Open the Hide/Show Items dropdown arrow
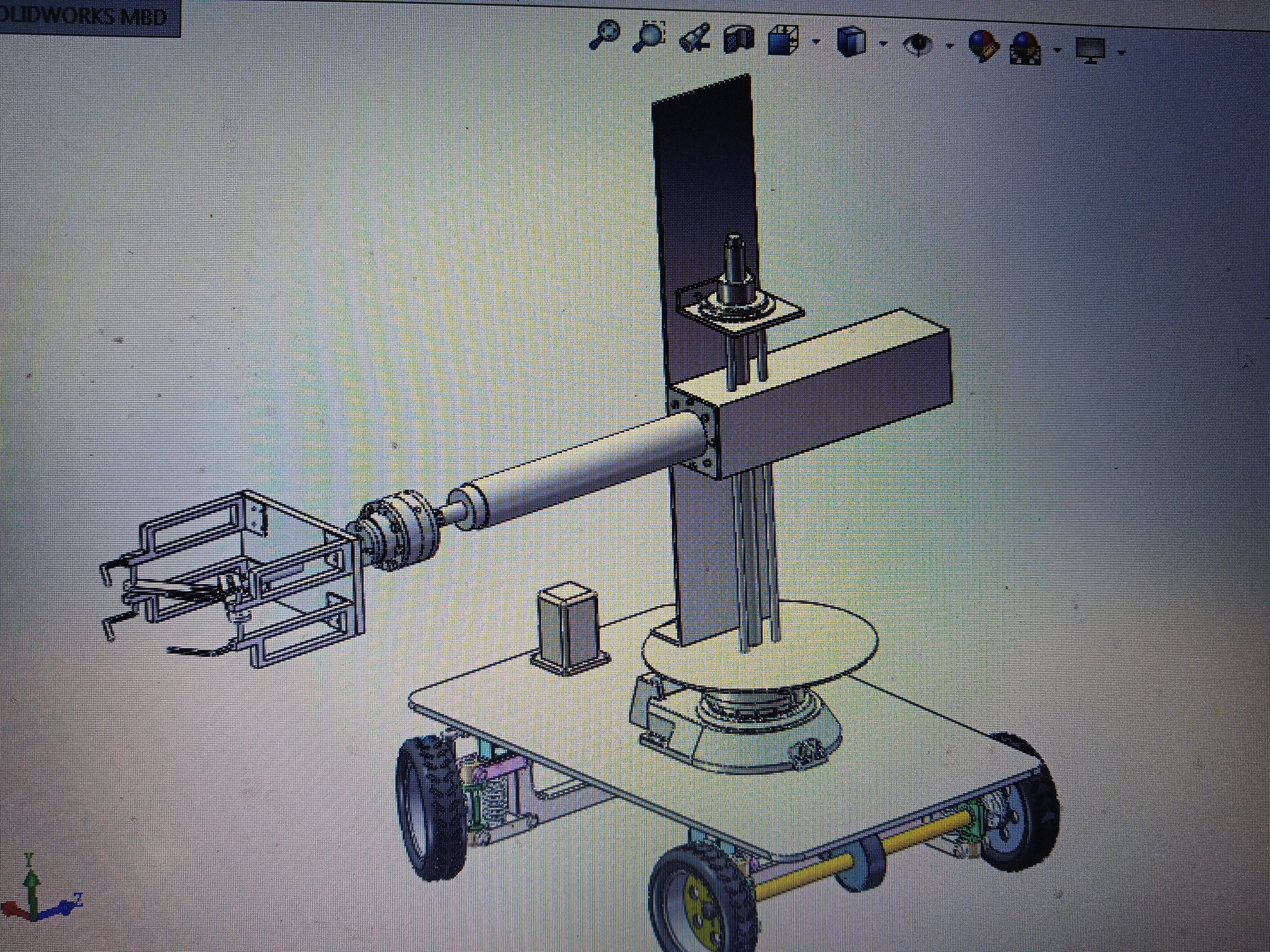 (x=950, y=45)
